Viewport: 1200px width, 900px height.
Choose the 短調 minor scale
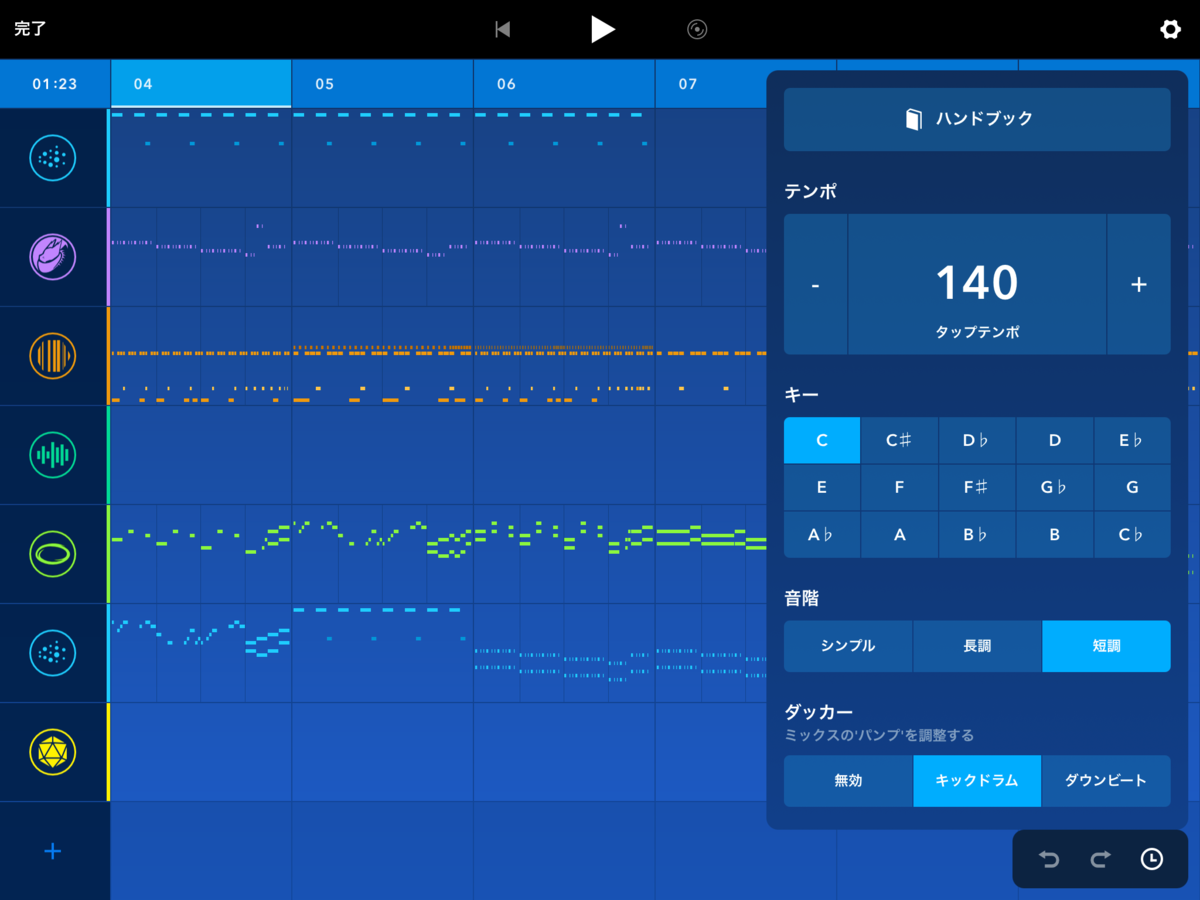click(x=1106, y=646)
